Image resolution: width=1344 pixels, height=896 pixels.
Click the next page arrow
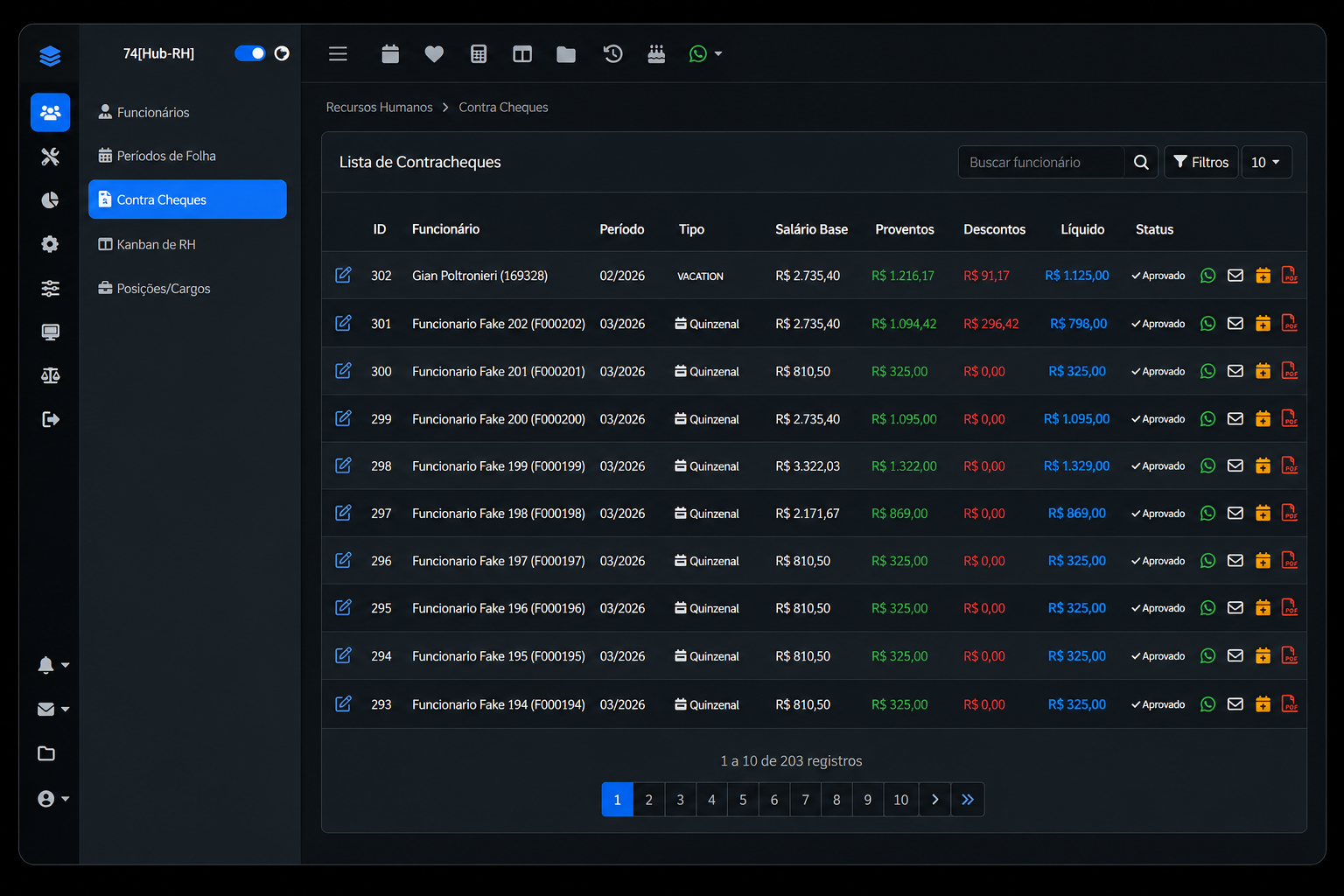click(x=935, y=800)
